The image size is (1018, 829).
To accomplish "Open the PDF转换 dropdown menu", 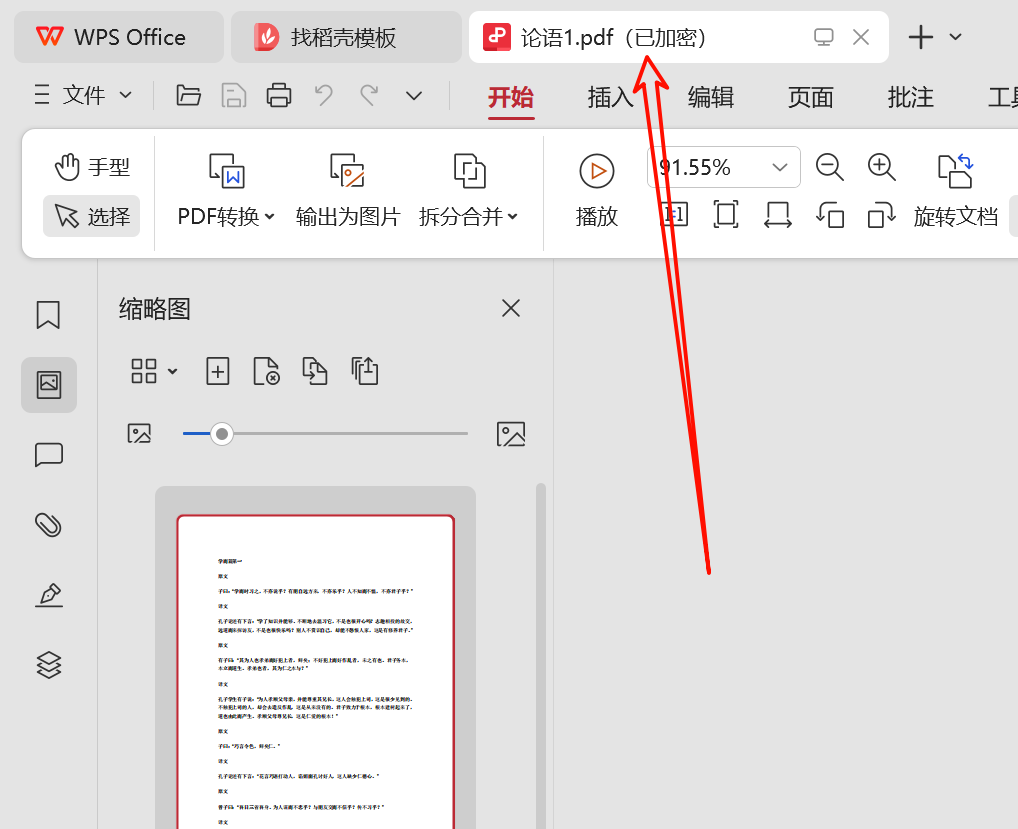I will pyautogui.click(x=226, y=216).
